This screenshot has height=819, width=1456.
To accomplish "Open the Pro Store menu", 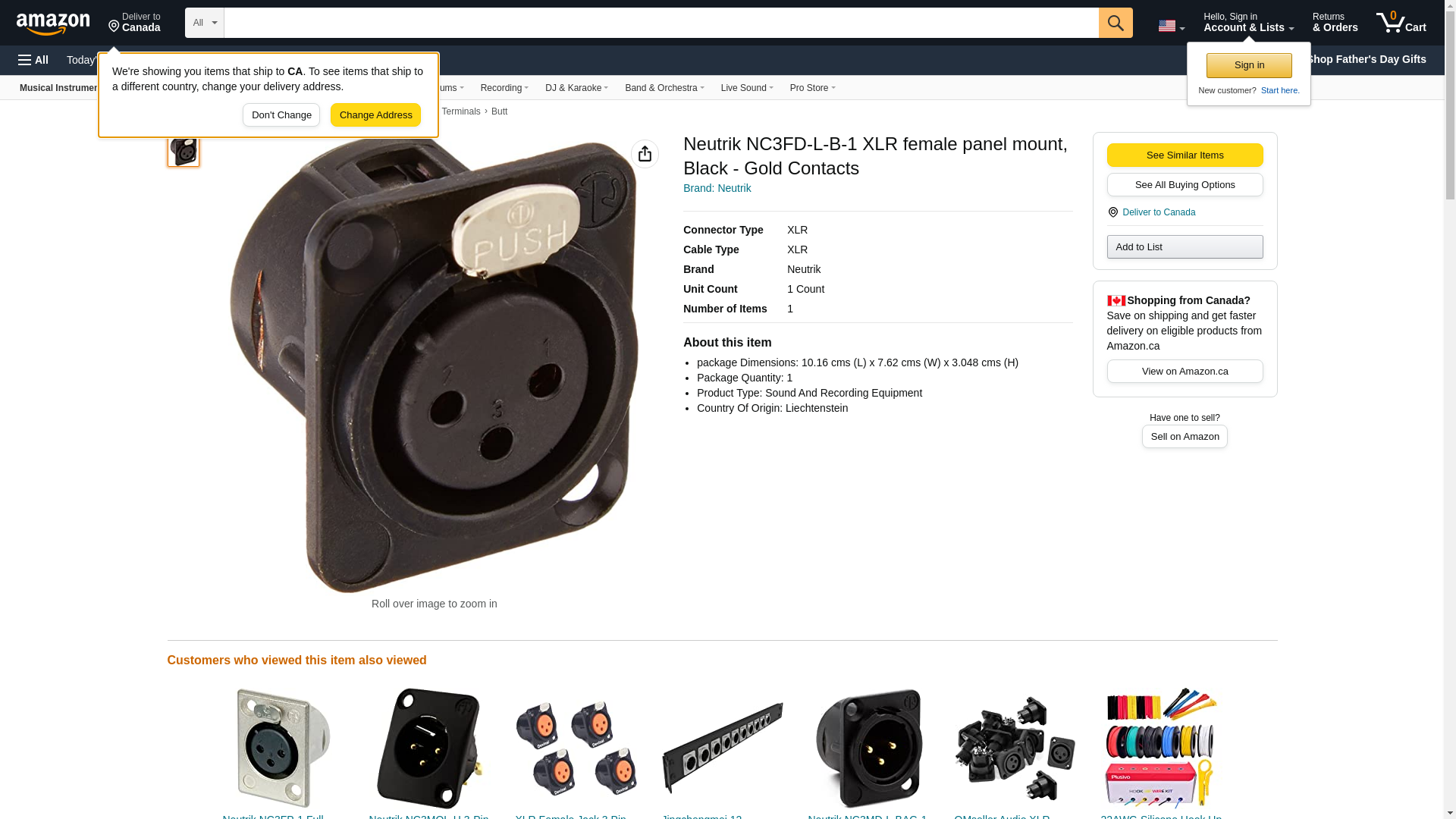I will 812,88.
